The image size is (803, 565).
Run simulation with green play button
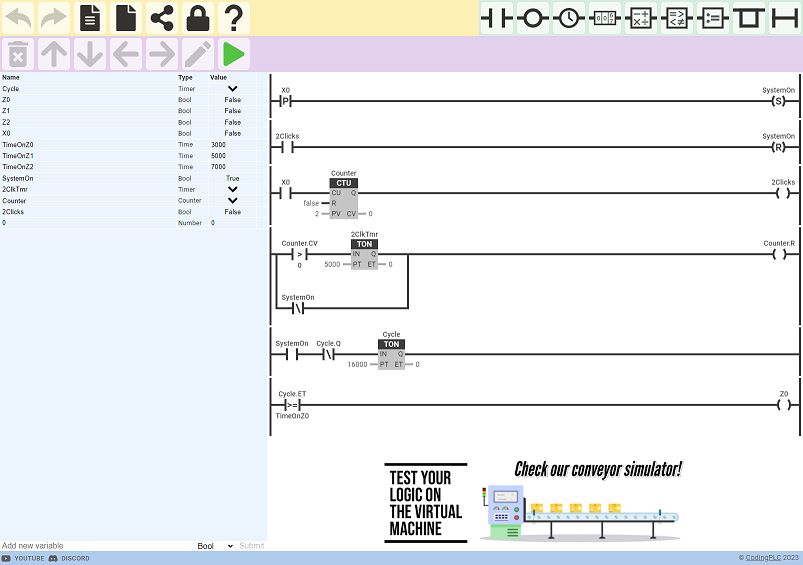(234, 54)
